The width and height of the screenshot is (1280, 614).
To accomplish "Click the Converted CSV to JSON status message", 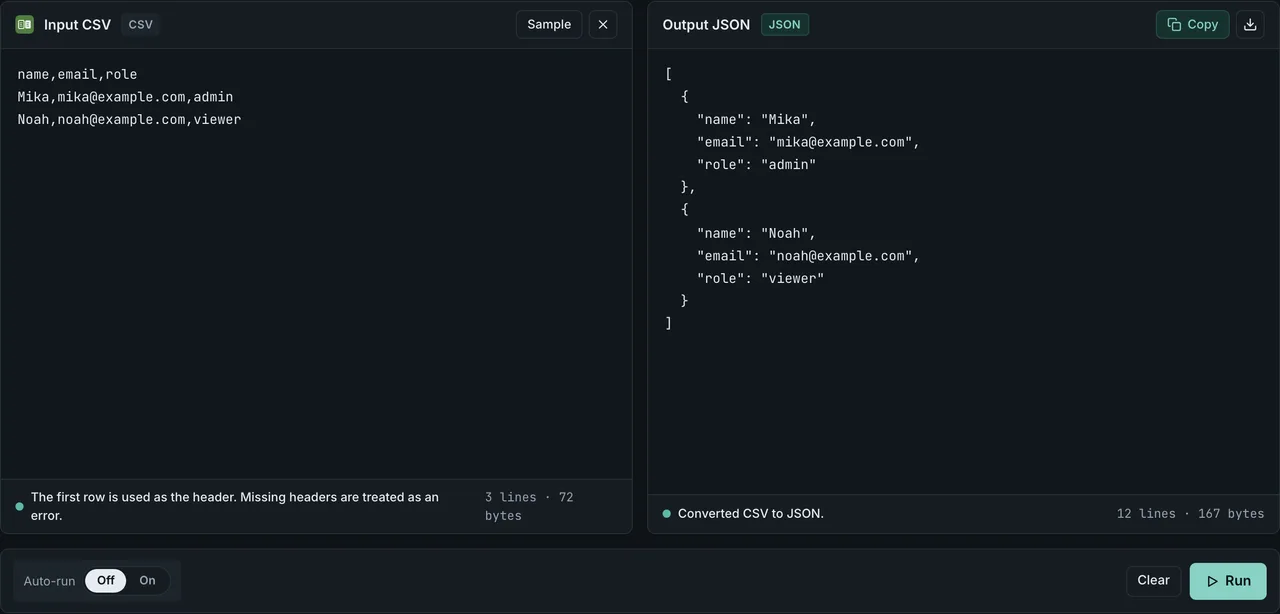I will pos(751,513).
